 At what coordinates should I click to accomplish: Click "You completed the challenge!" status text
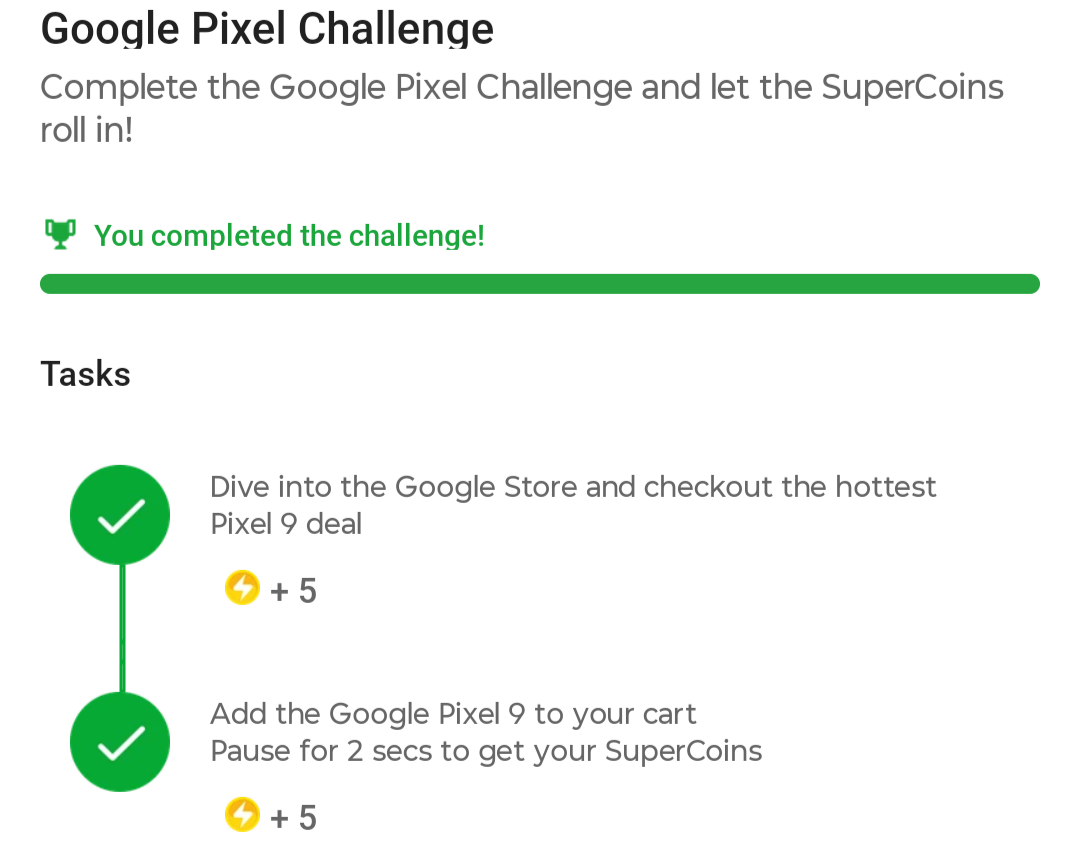click(289, 236)
